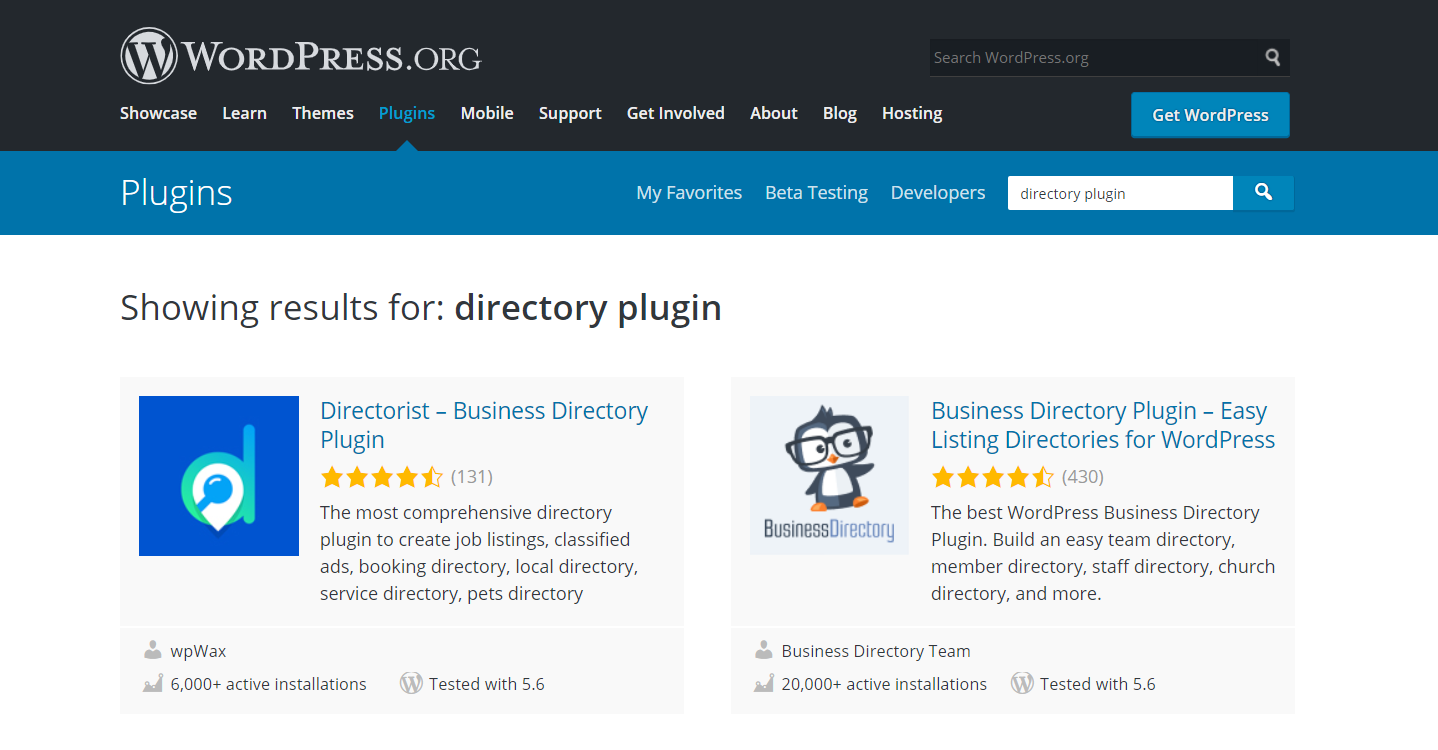Open the Themes page
1438x750 pixels.
point(323,113)
